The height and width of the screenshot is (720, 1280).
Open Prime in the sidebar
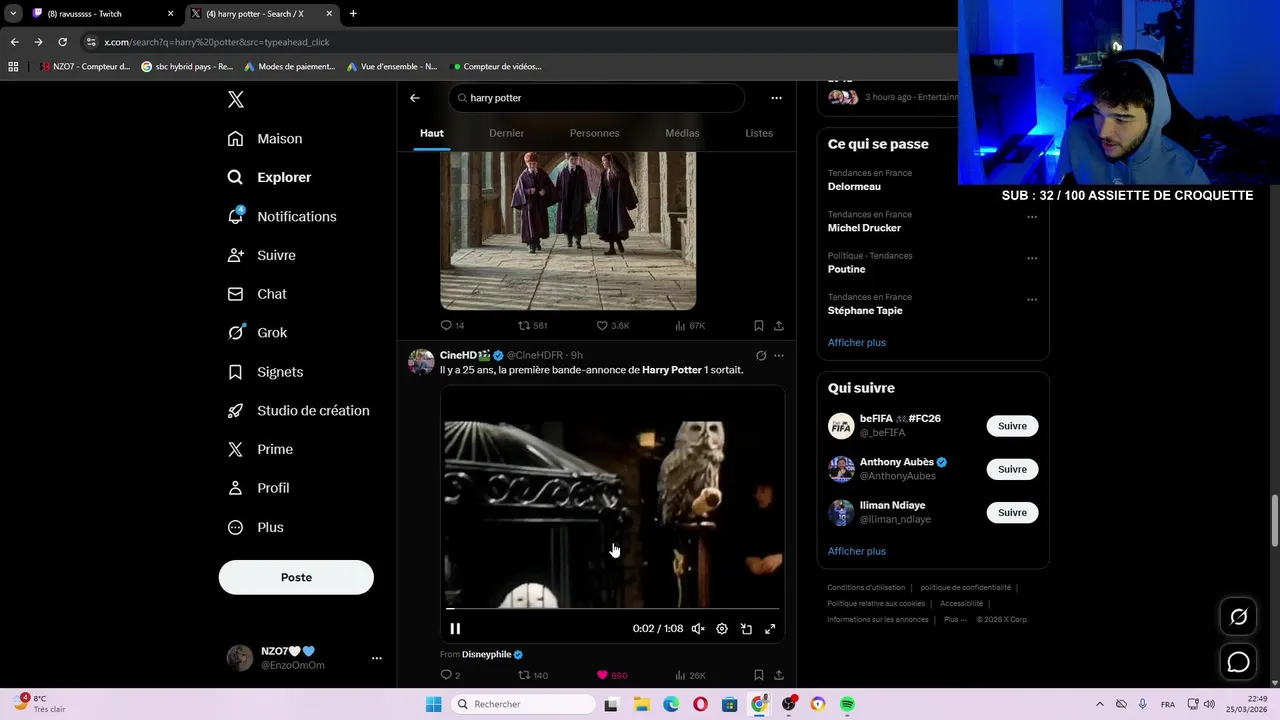[x=260, y=450]
